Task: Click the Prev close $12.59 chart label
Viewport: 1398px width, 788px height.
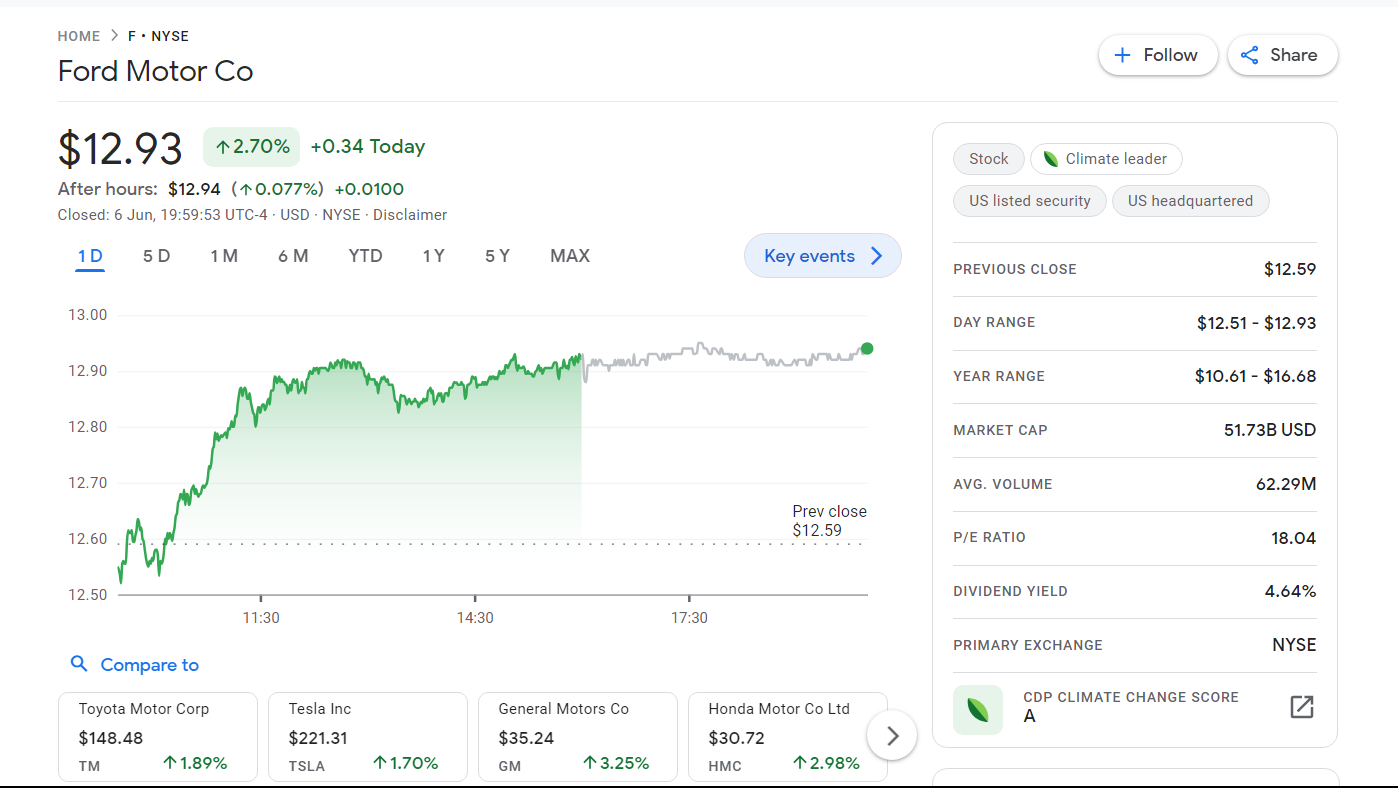Action: [x=829, y=521]
